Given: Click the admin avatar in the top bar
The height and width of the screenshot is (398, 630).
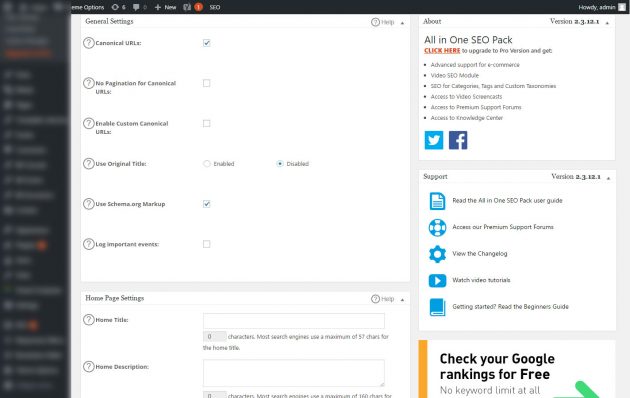Looking at the screenshot, I should [622, 7].
